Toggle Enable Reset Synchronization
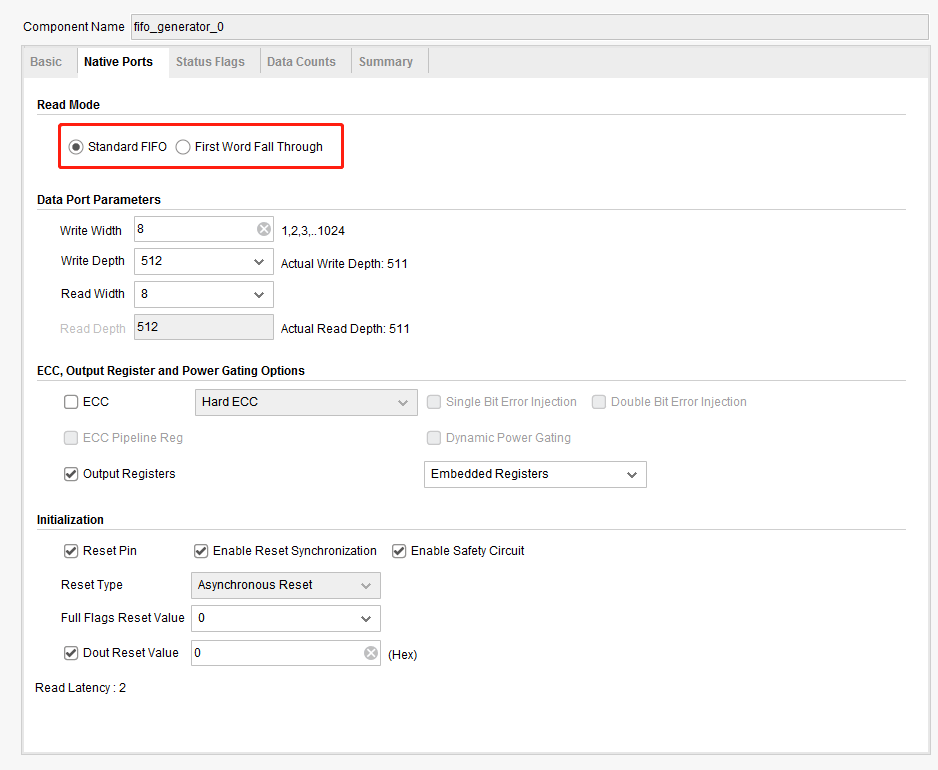The height and width of the screenshot is (770, 938). click(201, 550)
